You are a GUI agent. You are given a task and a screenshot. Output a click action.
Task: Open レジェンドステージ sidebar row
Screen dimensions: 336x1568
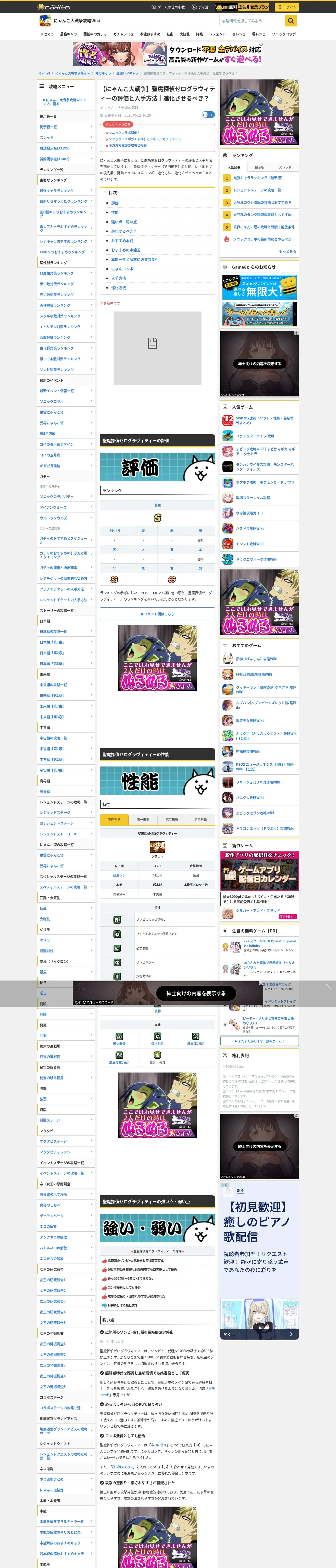(66, 812)
